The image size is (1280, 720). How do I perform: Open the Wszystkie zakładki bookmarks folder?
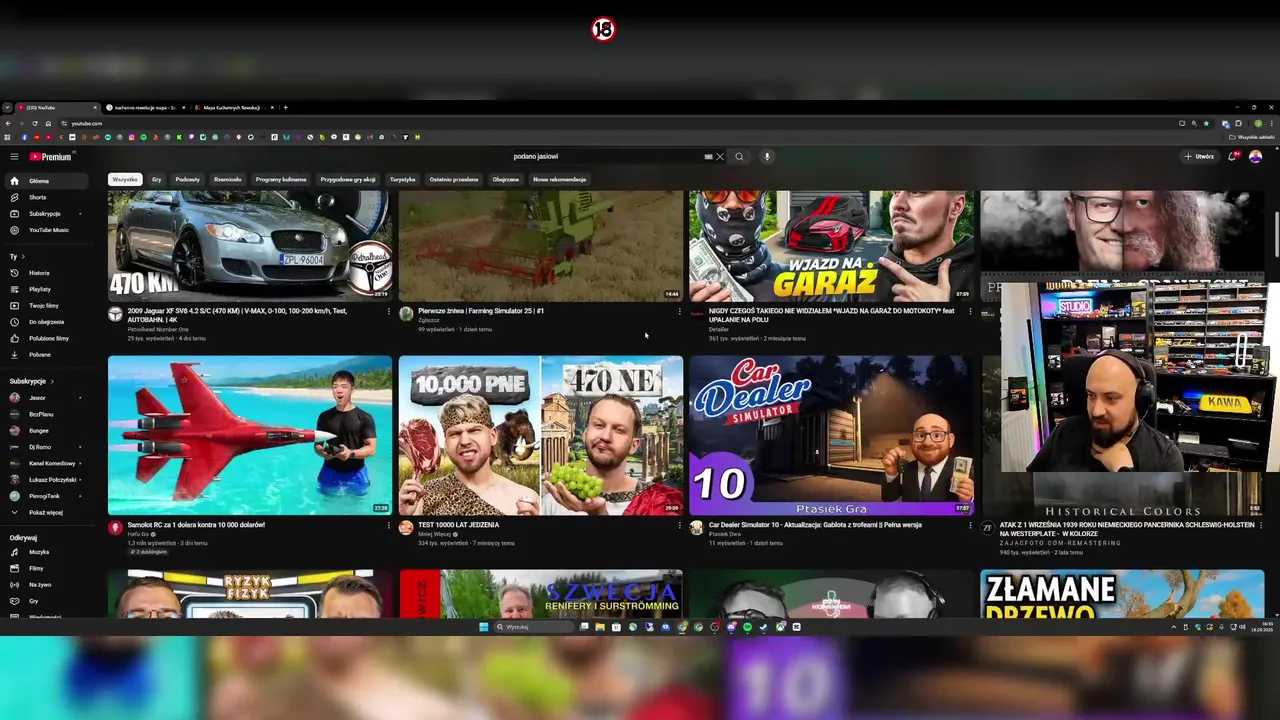coord(1254,137)
